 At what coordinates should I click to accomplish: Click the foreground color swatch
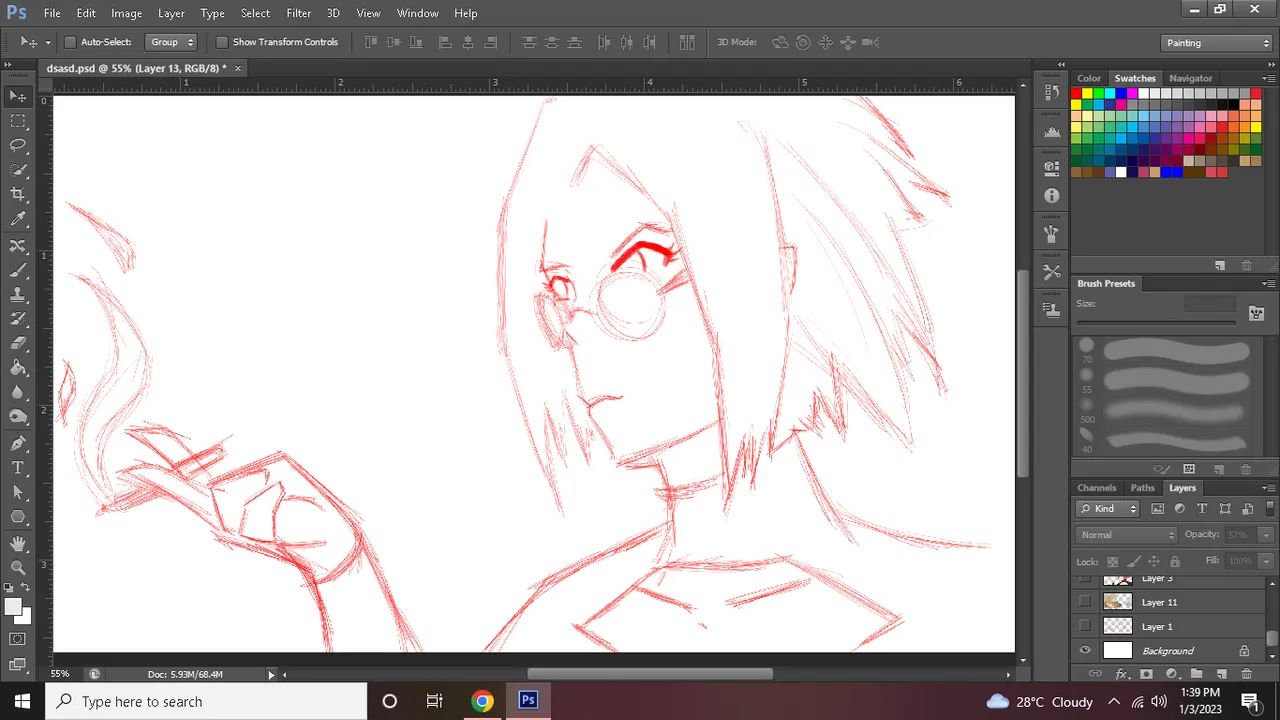tap(14, 607)
